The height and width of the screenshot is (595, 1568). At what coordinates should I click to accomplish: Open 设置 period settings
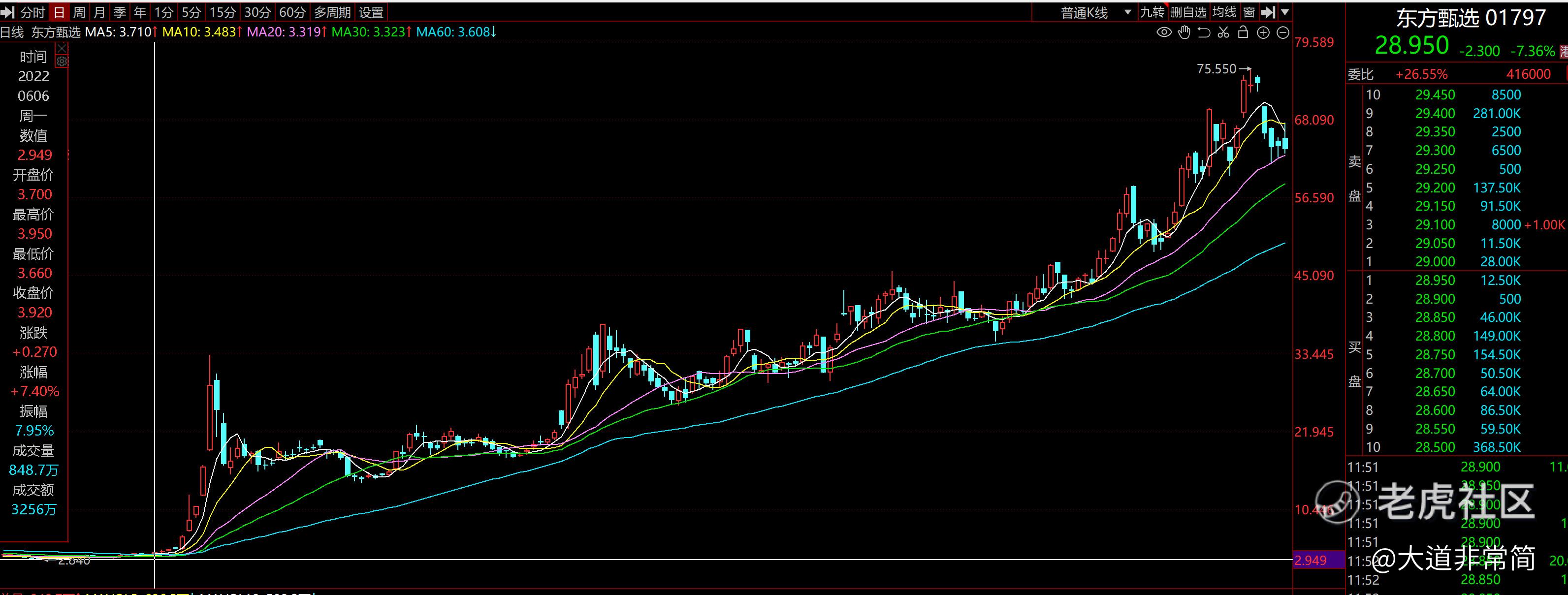tap(371, 12)
